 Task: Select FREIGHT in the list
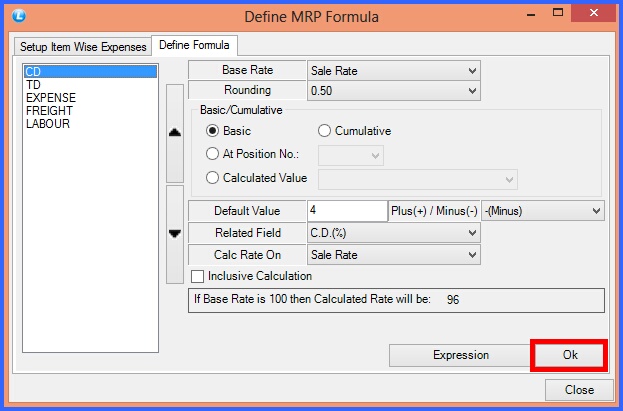click(x=90, y=111)
